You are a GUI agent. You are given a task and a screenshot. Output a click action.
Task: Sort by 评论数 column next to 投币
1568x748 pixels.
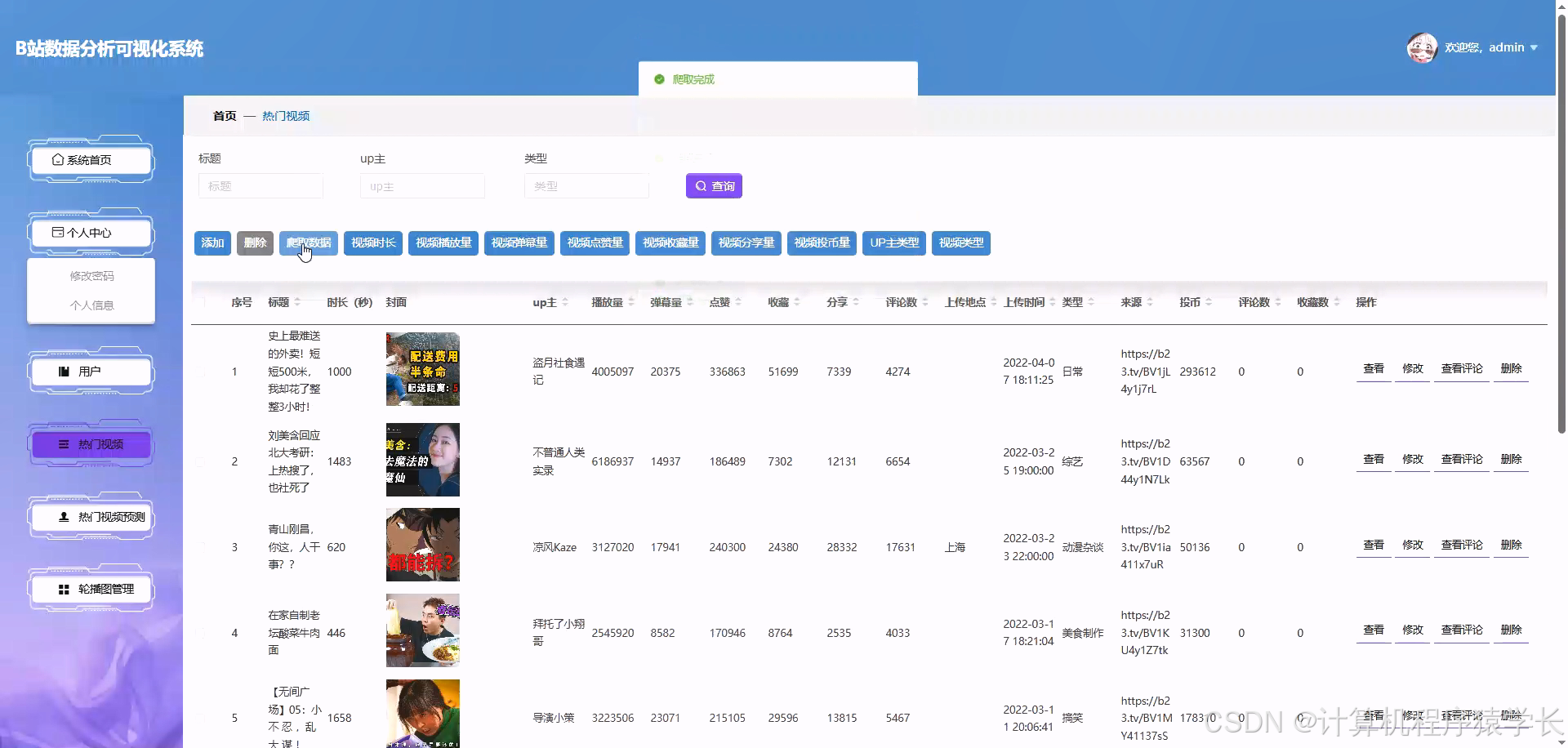[1278, 302]
